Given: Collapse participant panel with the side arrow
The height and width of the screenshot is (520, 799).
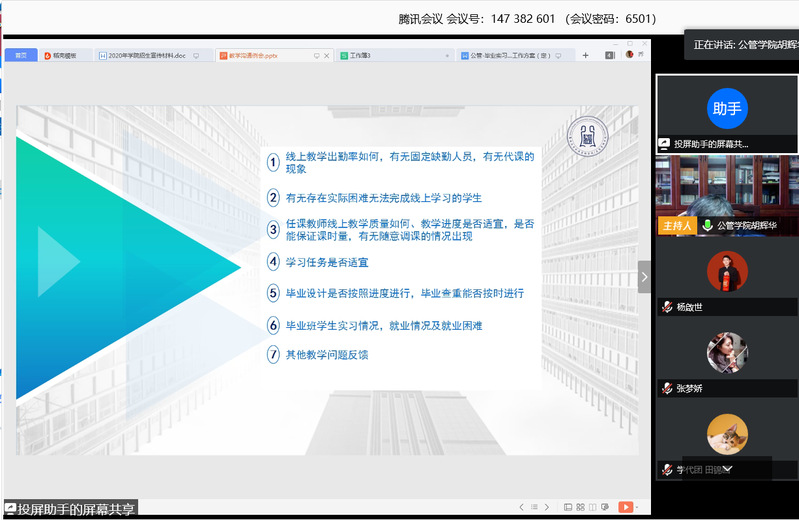Looking at the screenshot, I should pyautogui.click(x=644, y=277).
